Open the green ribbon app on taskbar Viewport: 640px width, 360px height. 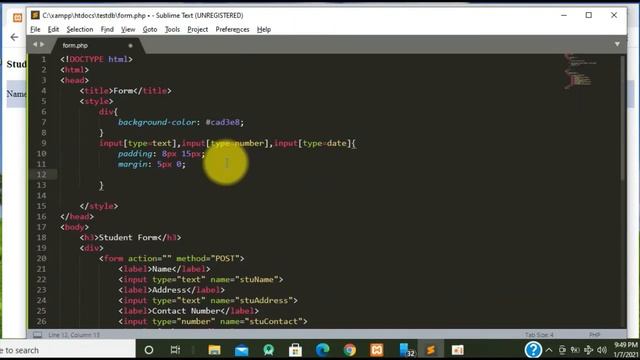coord(269,350)
